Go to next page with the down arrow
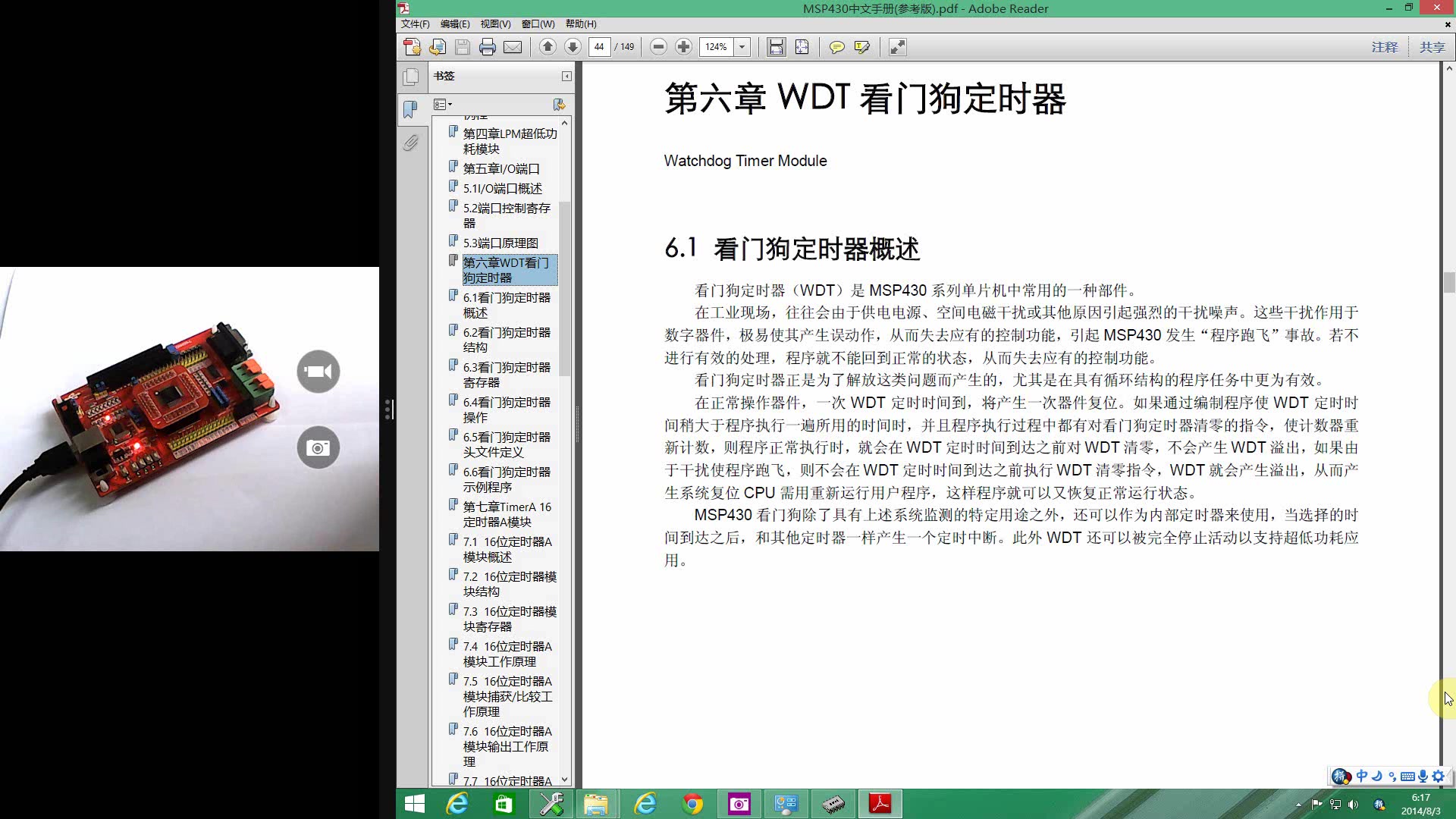This screenshot has height=819, width=1456. [573, 47]
